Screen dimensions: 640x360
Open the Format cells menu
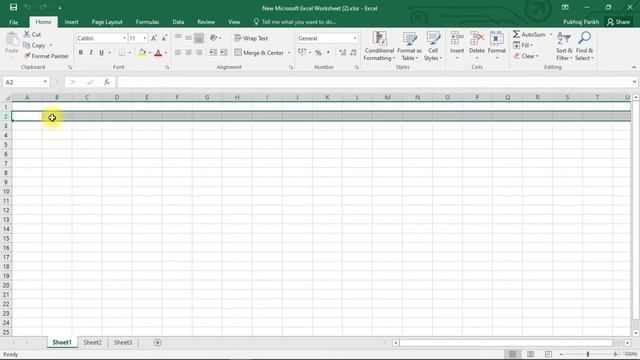497,46
